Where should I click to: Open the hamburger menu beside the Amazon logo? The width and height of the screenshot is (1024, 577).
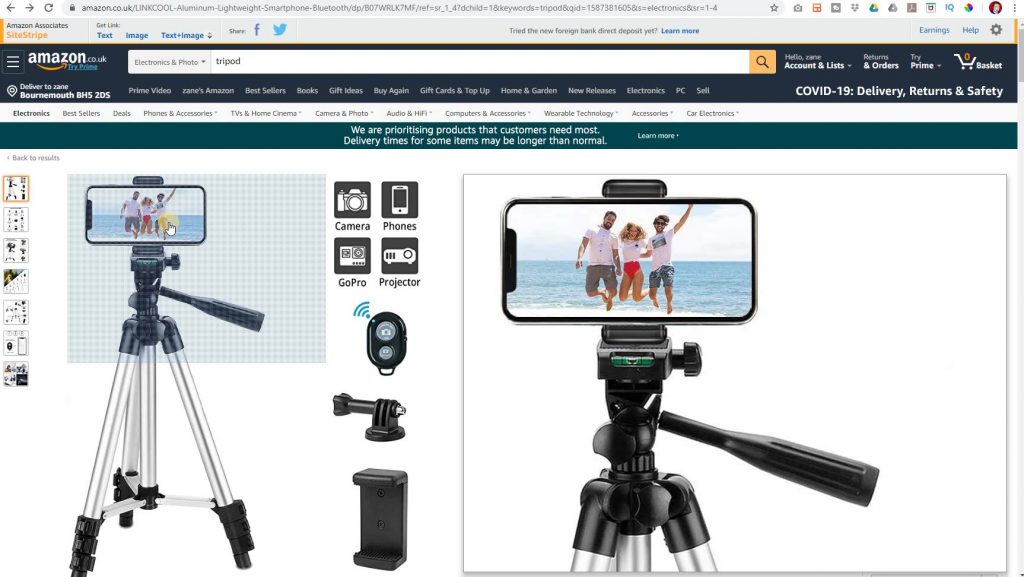click(13, 61)
